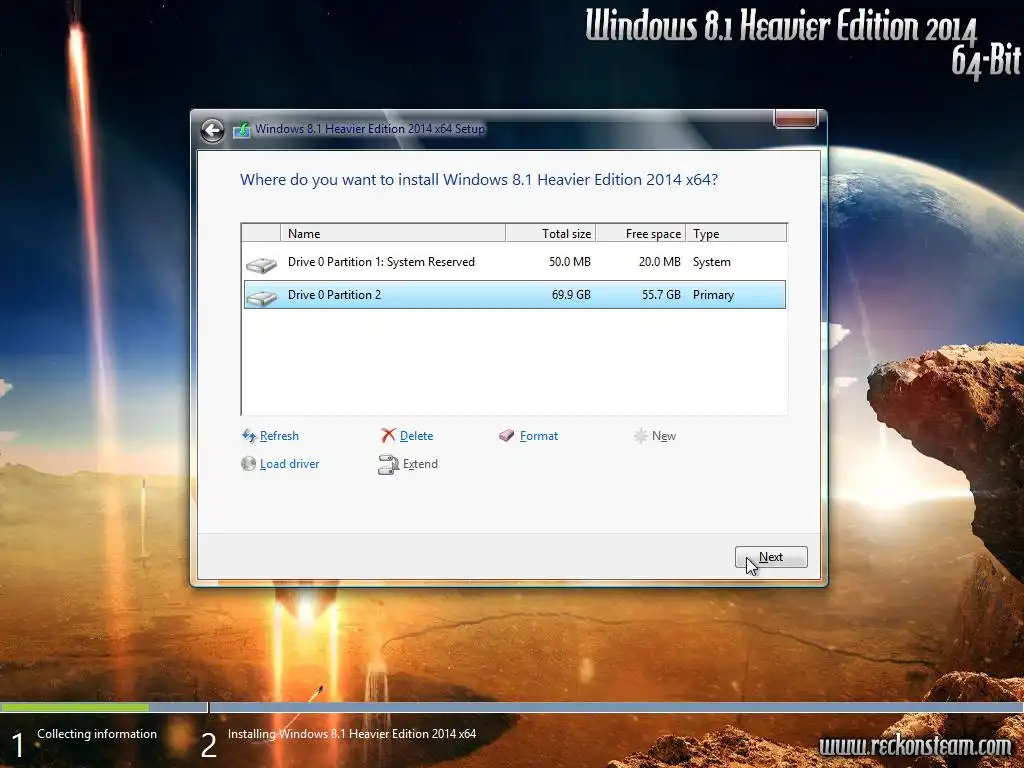1024x768 pixels.
Task: Click the Primary type cell
Action: point(713,295)
